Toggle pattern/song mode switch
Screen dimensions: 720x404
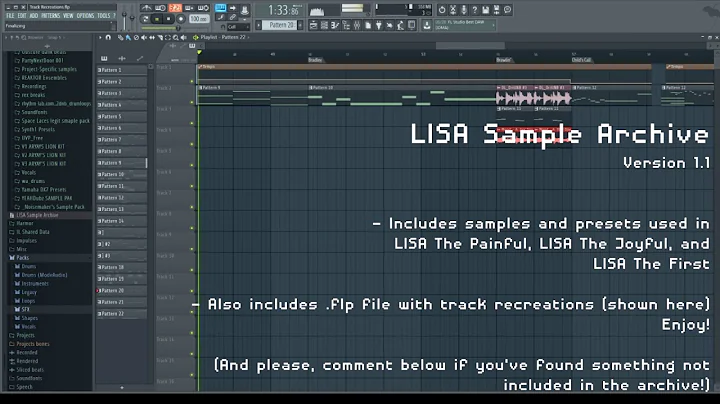pos(144,19)
